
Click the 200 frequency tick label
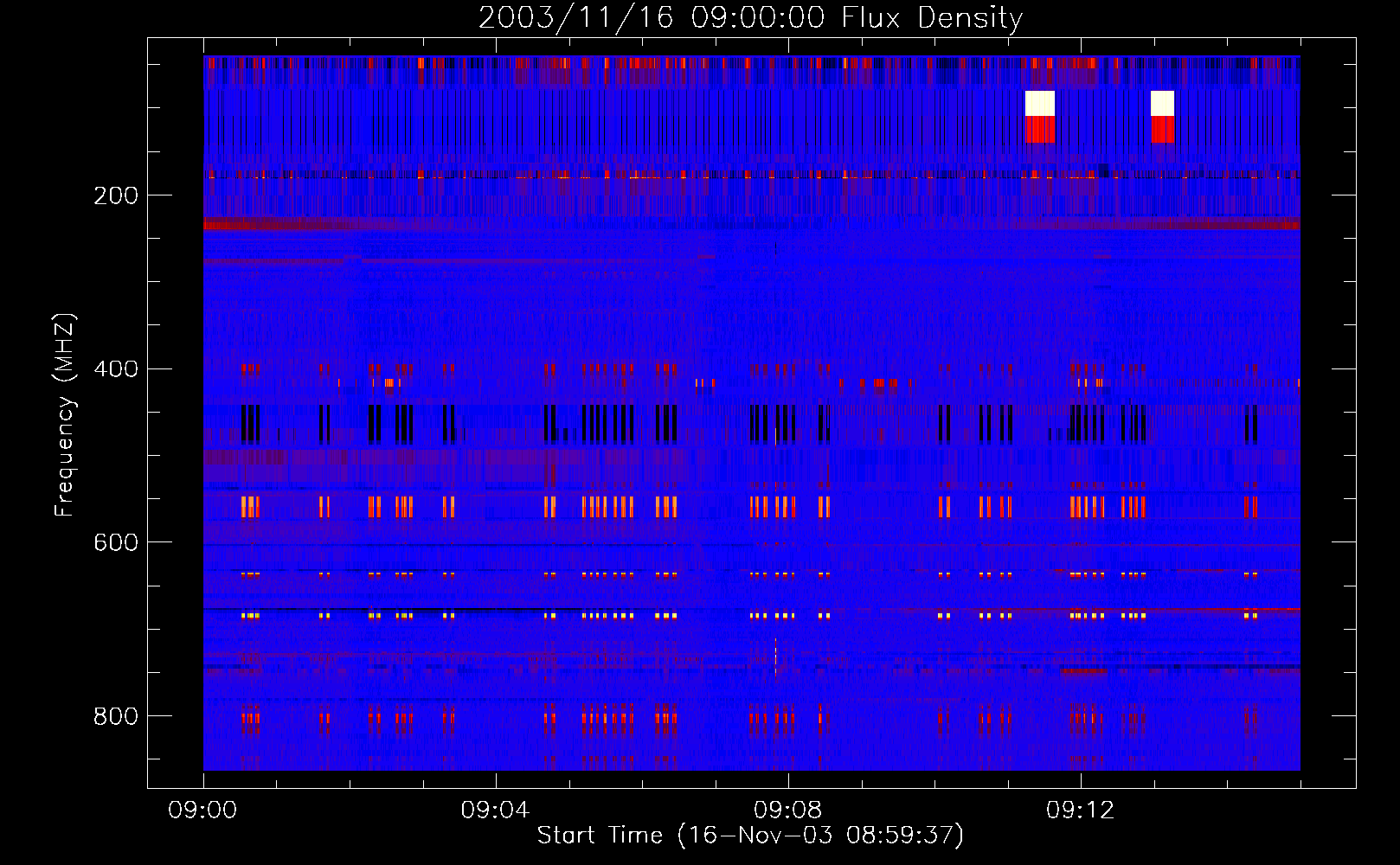tap(116, 195)
